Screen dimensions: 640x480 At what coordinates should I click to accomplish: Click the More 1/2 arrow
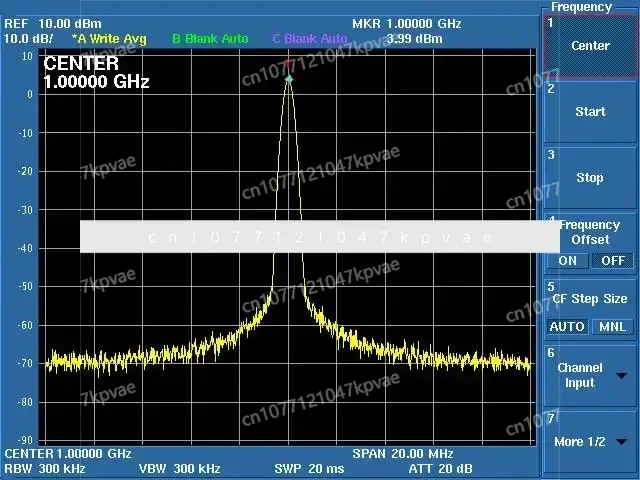click(622, 442)
